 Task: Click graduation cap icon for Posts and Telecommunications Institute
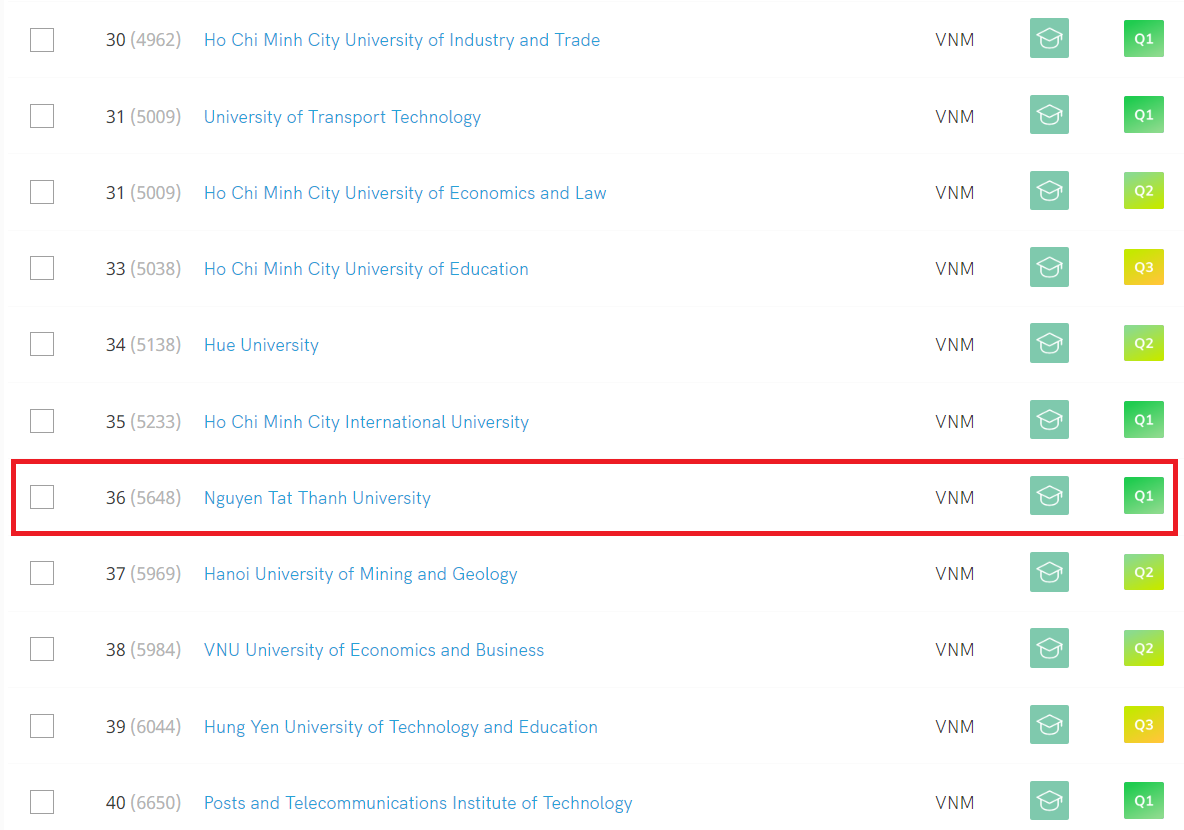[1049, 802]
